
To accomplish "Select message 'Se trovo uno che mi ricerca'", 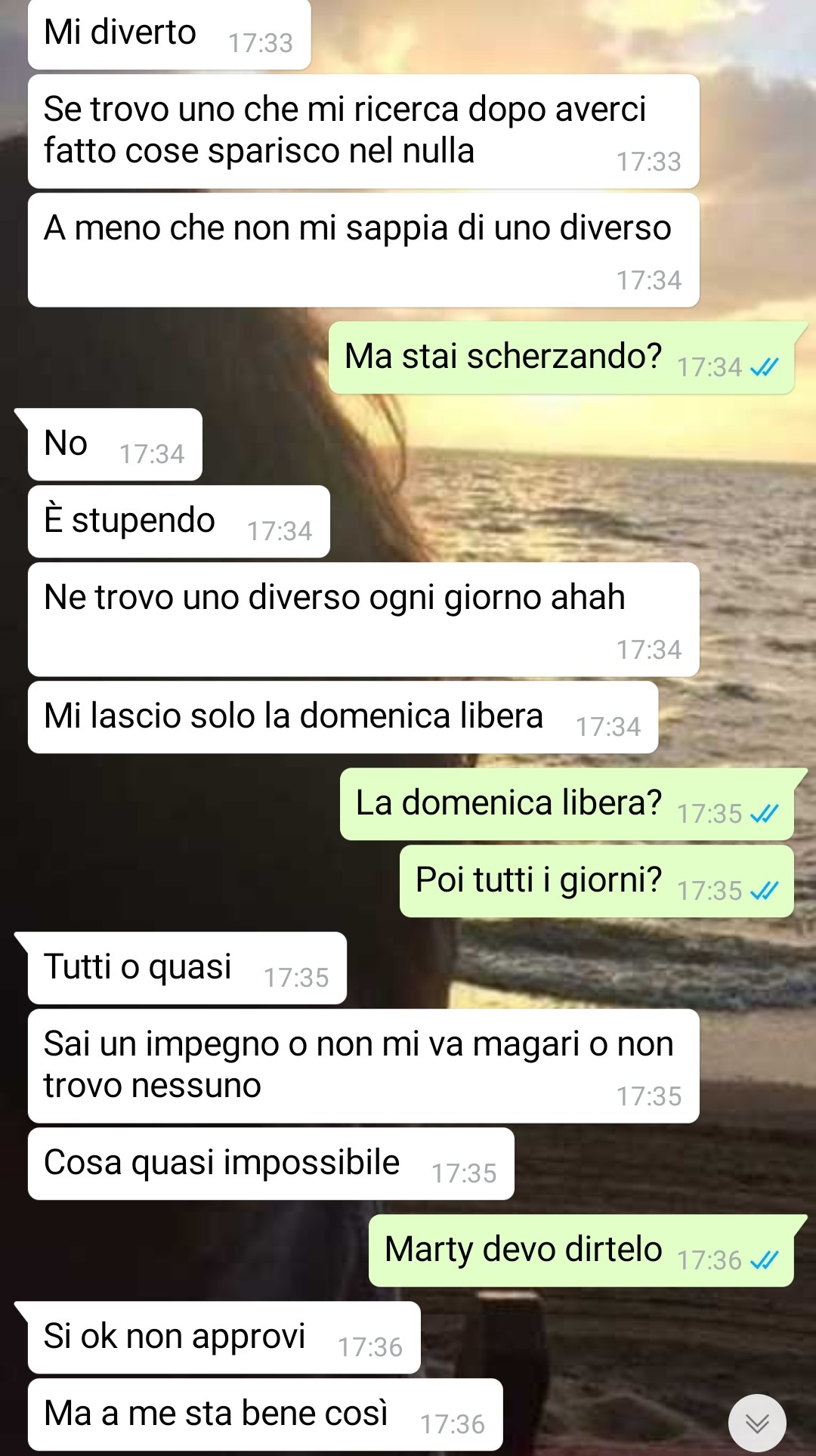I will [363, 131].
